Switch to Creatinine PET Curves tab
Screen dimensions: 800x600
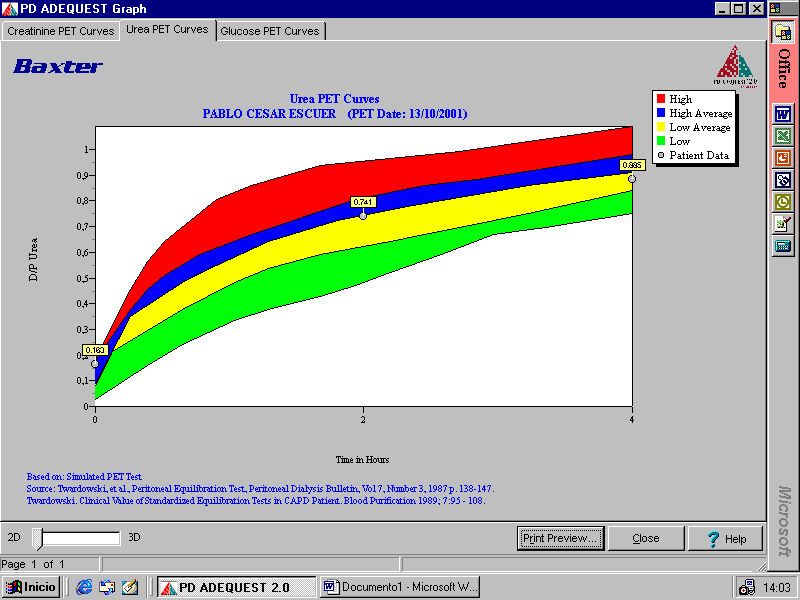[x=61, y=31]
